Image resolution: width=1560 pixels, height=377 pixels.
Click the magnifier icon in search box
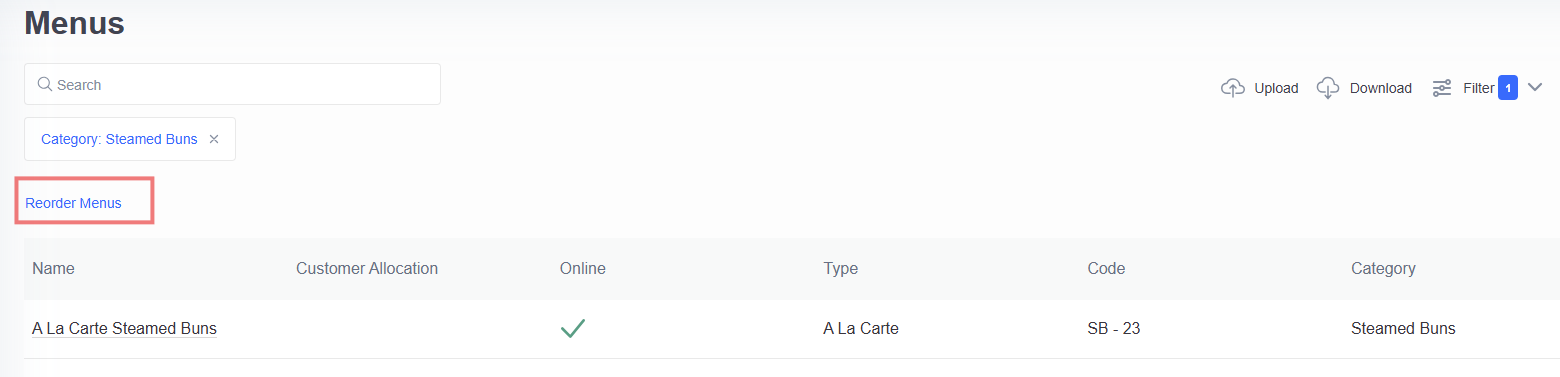44,84
